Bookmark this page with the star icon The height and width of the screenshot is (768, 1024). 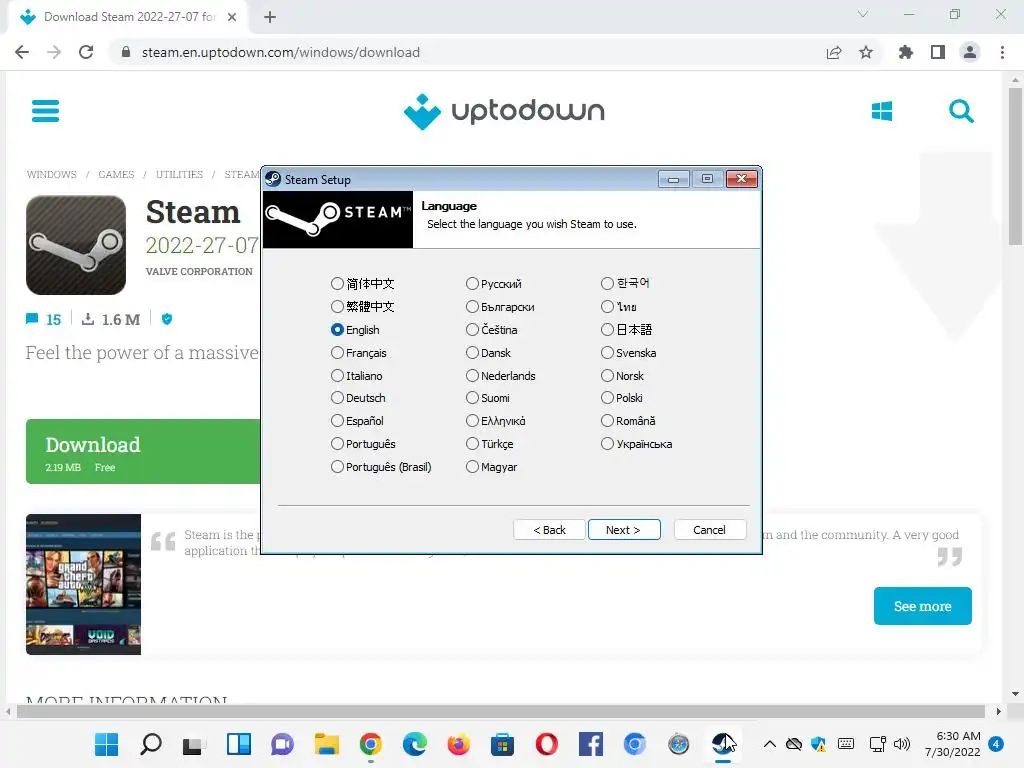(866, 52)
